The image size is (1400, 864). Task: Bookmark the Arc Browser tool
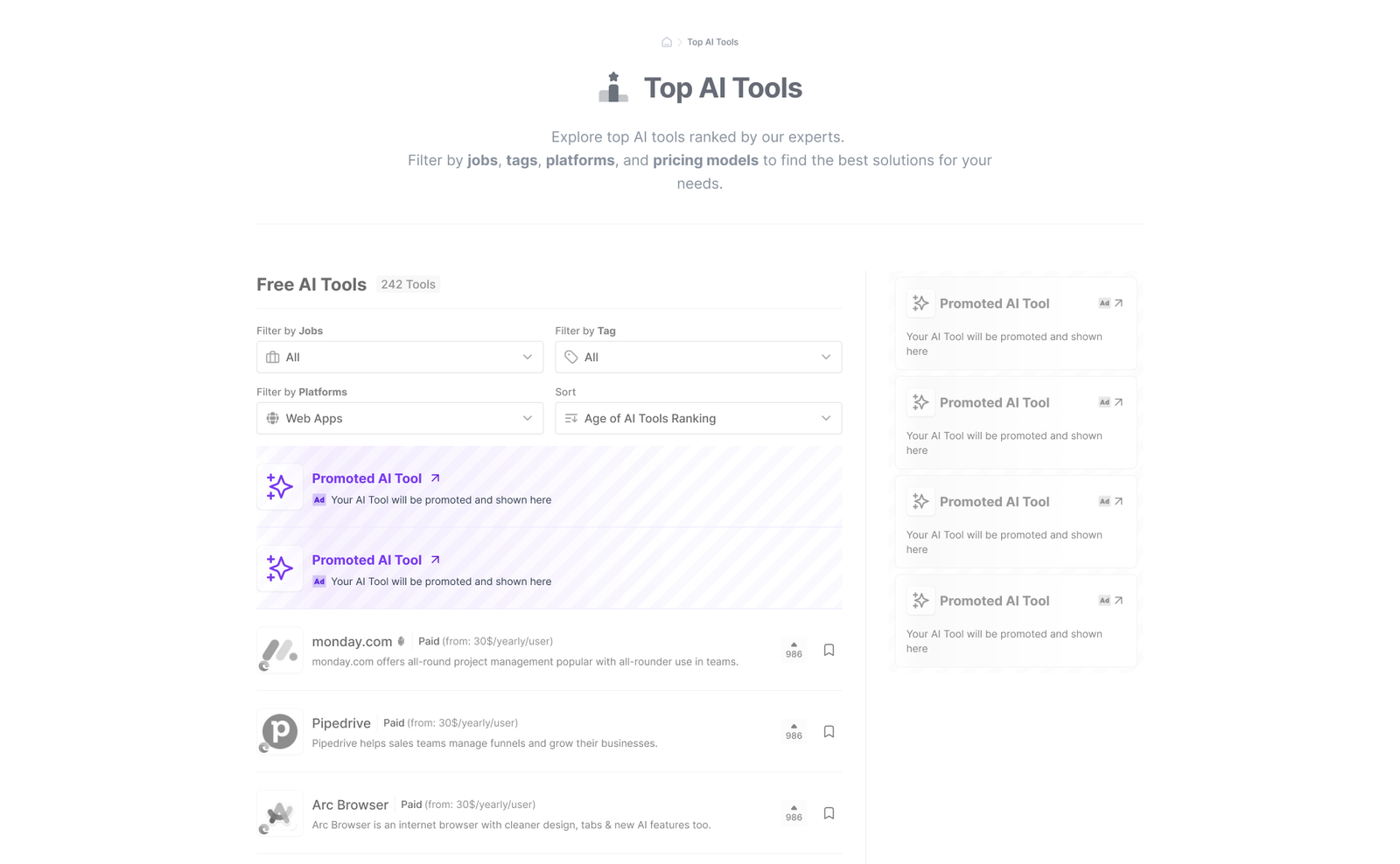[x=829, y=813]
